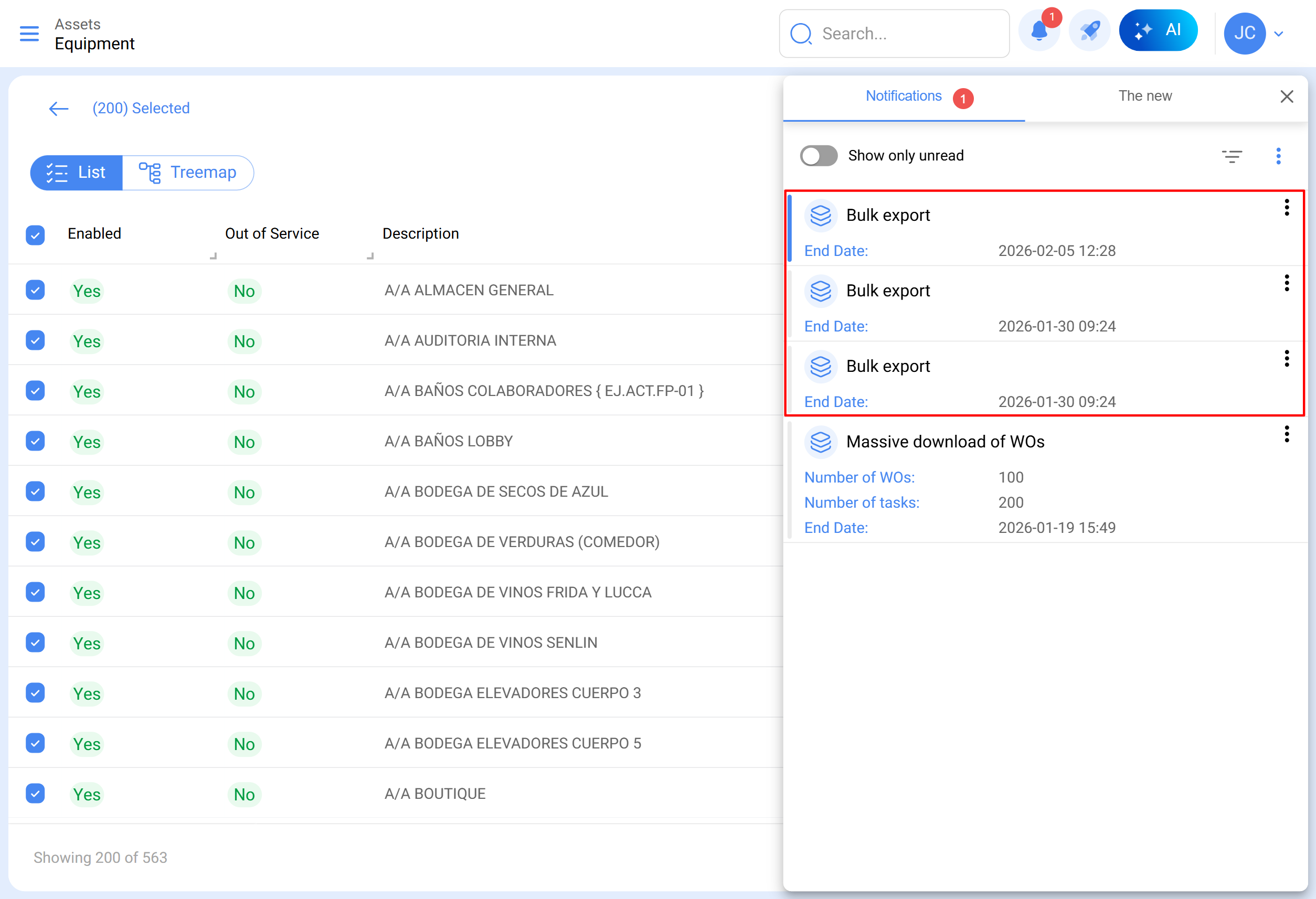Open blue three-dot menu for notifications panel
The width and height of the screenshot is (1316, 899).
point(1278,156)
